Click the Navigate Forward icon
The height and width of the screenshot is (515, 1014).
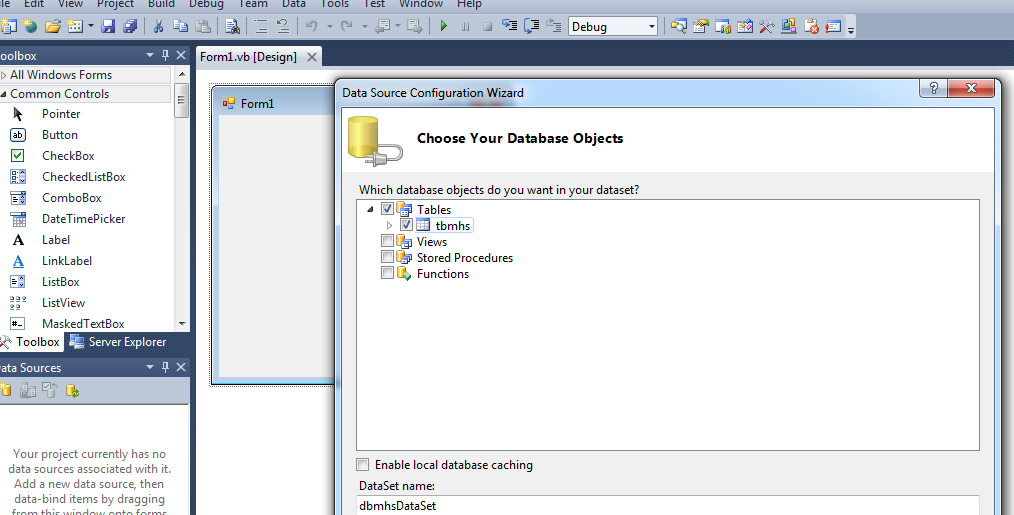coord(414,27)
